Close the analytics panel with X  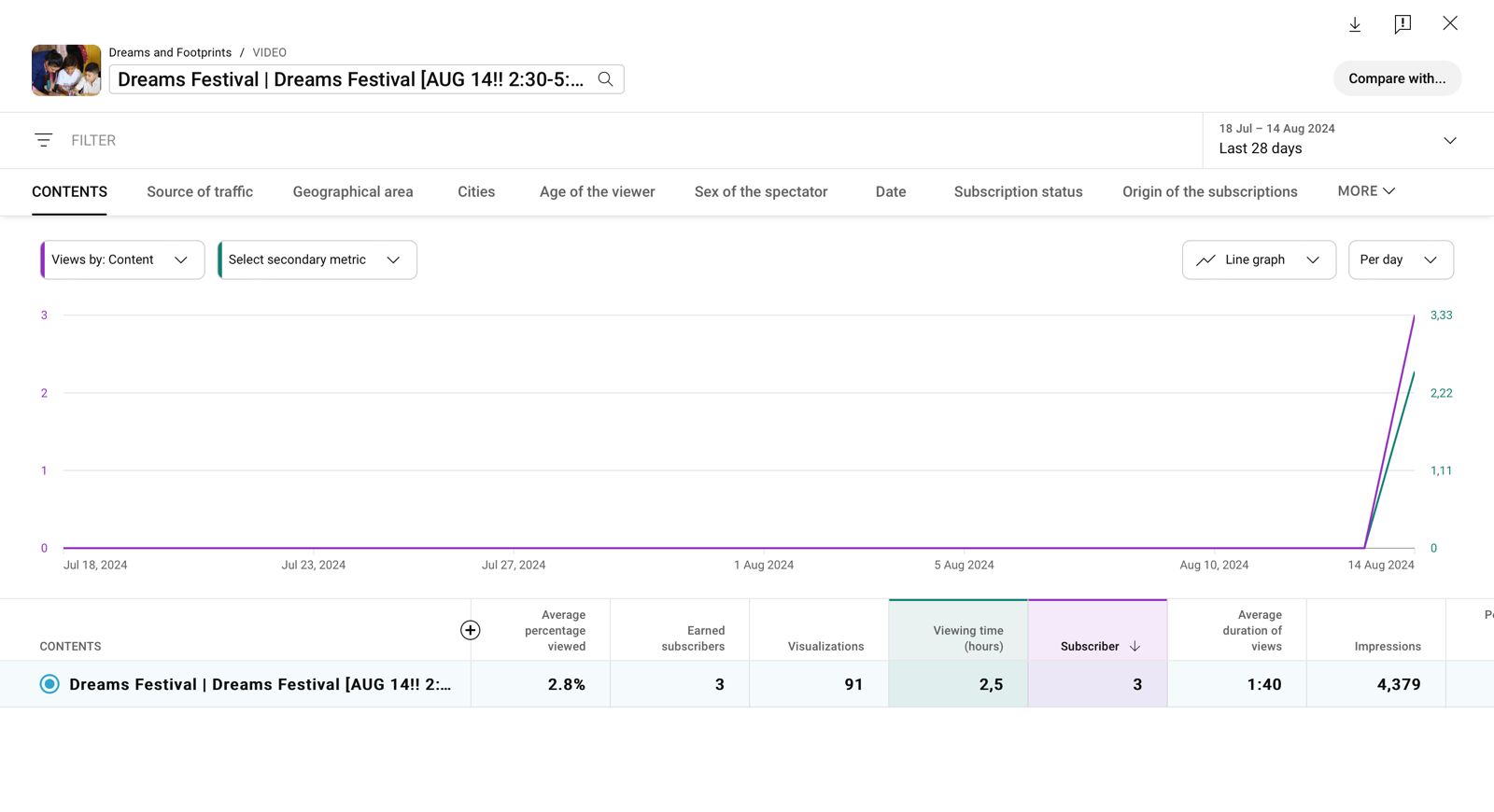click(x=1449, y=23)
